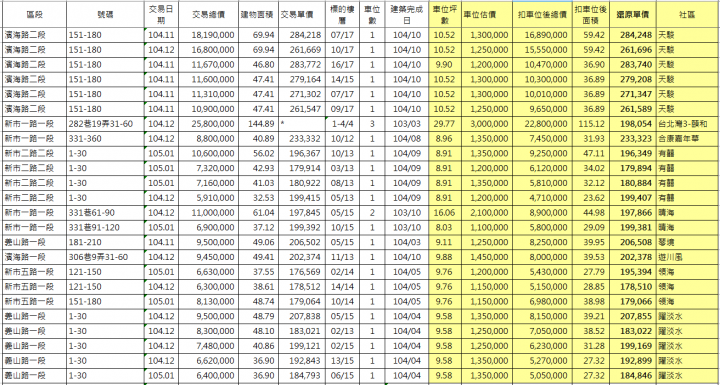The height and width of the screenshot is (385, 720).
Task: Select unit price cell 233,332
Action: [301, 139]
